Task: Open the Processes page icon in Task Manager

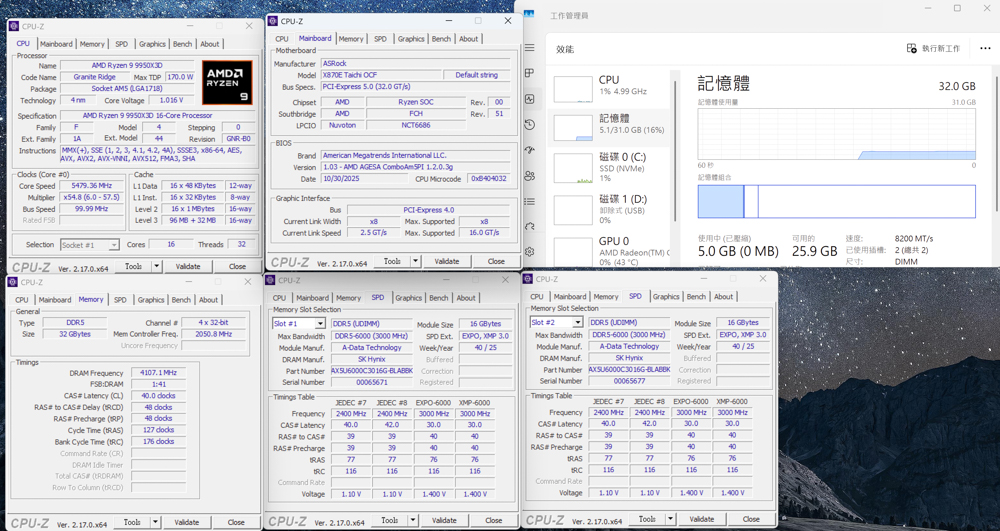Action: click(x=530, y=73)
